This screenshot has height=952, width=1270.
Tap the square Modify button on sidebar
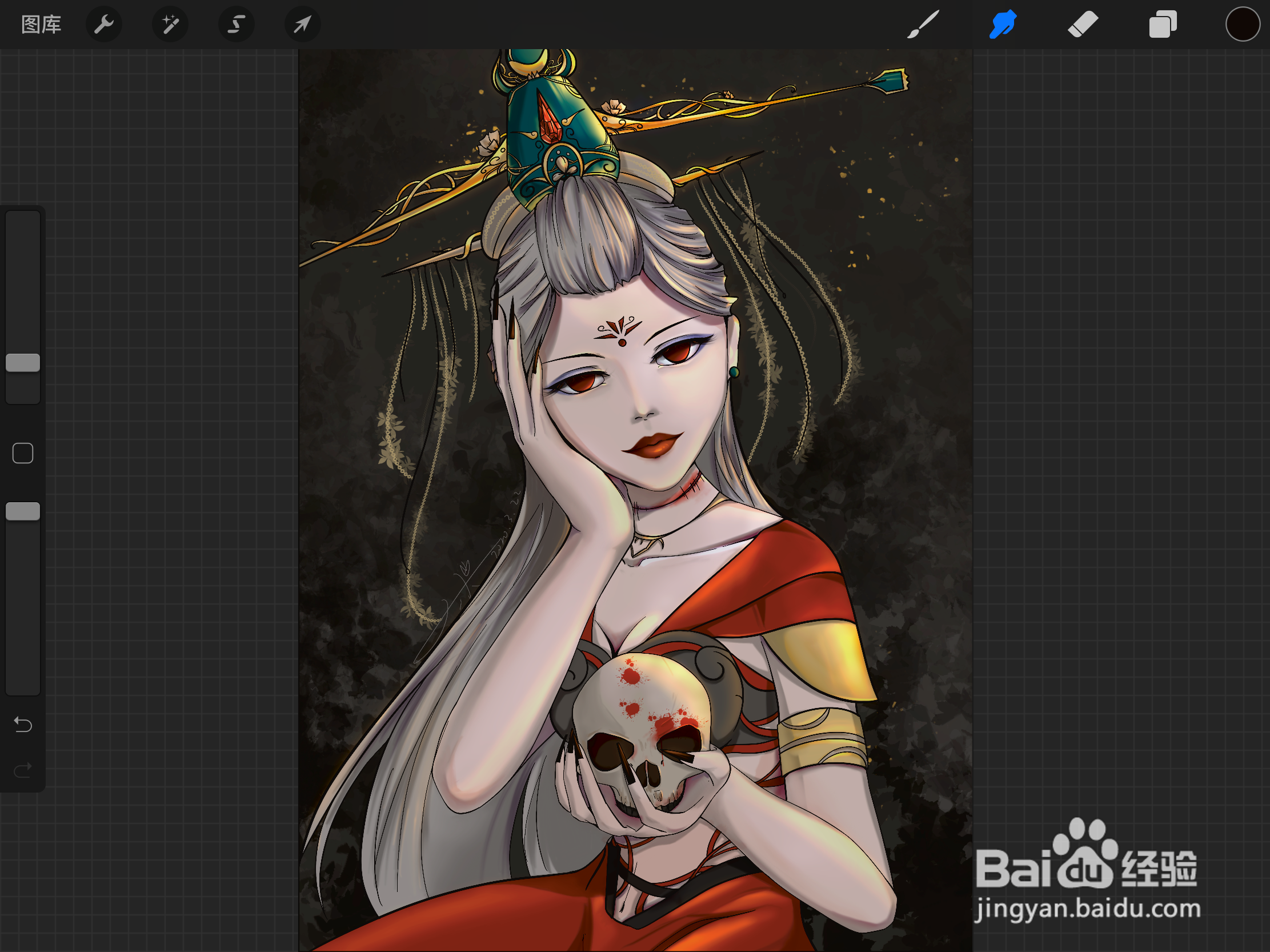click(23, 453)
